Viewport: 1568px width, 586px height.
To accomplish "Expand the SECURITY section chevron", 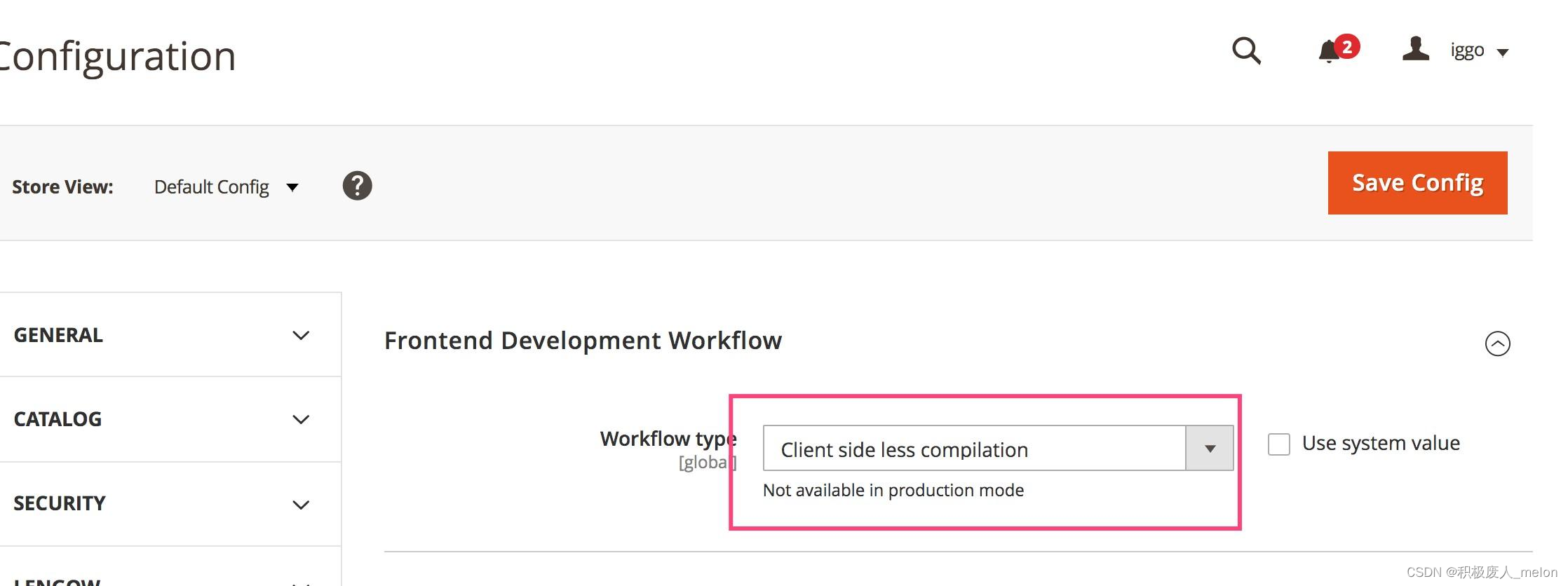I will (302, 505).
